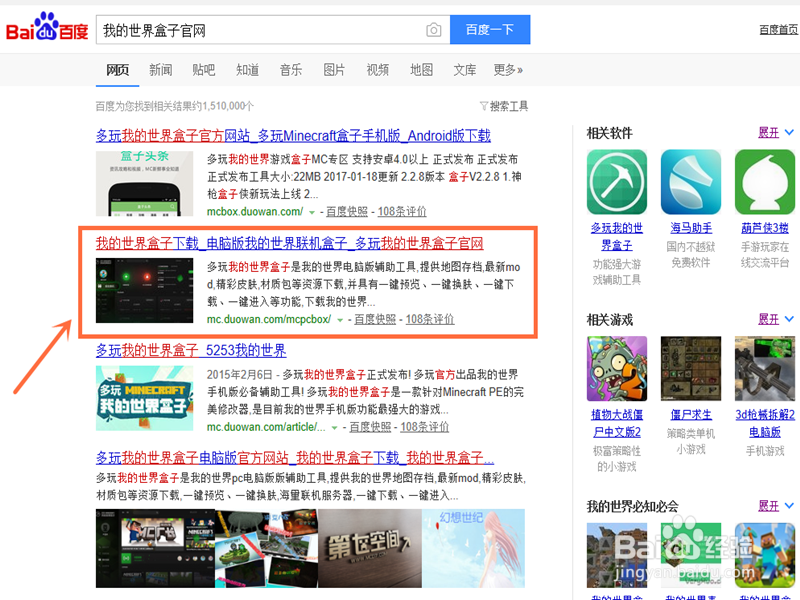Open the 更多» tab menu
This screenshot has height=600, width=800.
508,70
